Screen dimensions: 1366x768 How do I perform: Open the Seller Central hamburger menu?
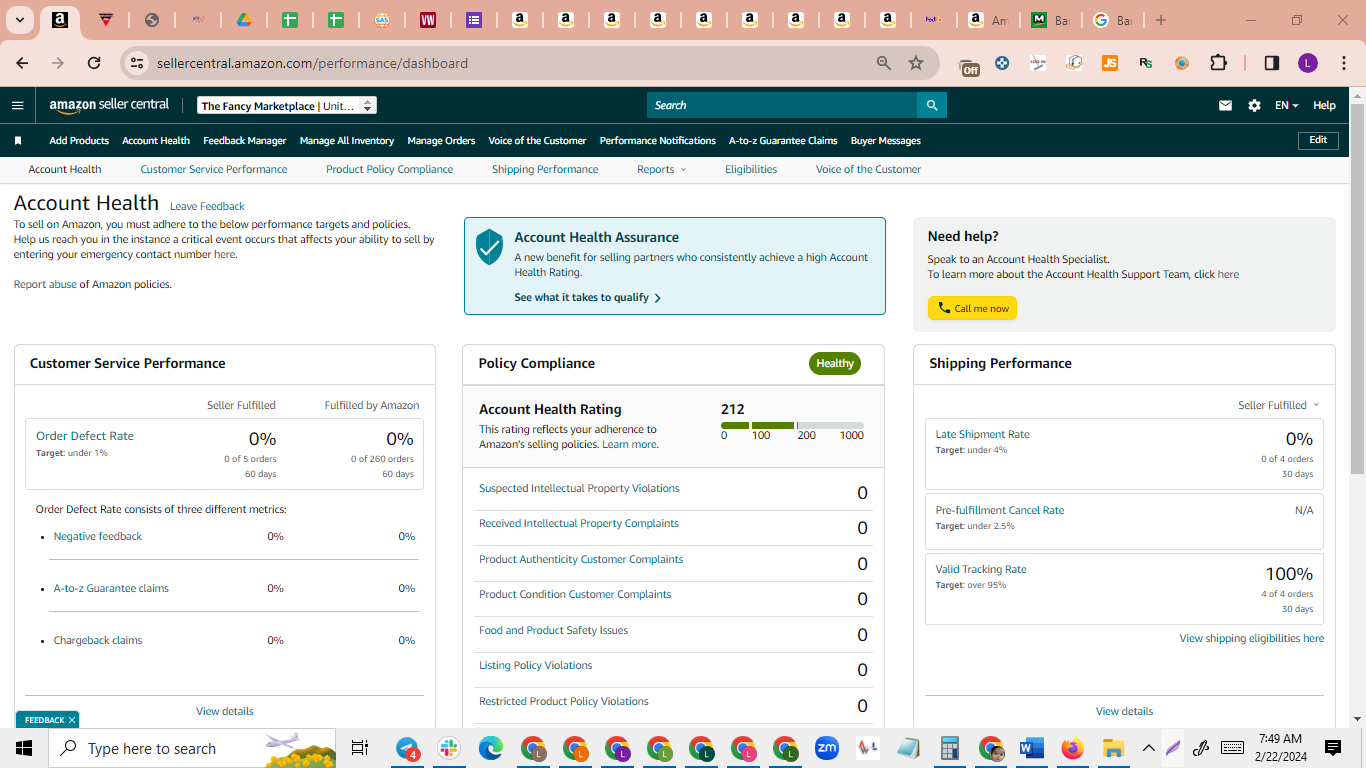click(17, 105)
